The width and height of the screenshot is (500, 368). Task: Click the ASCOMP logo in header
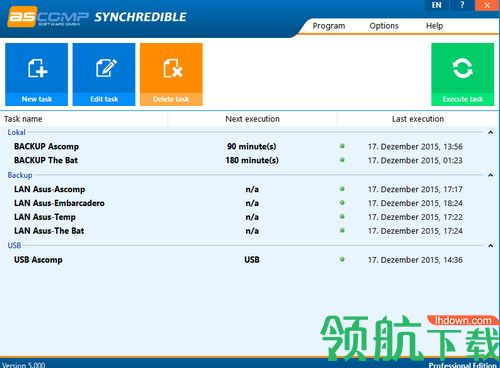point(48,17)
